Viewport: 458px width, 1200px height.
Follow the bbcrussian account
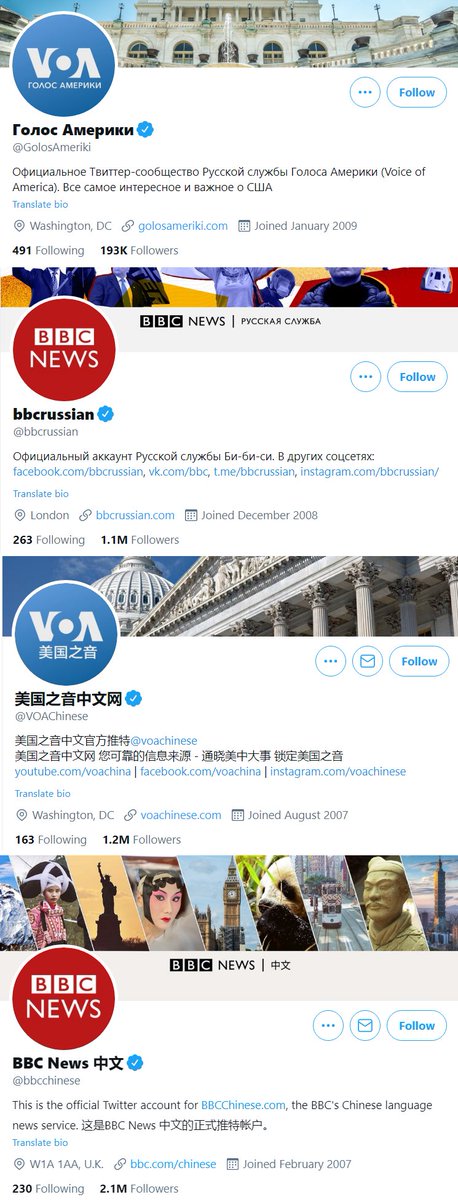tap(417, 377)
